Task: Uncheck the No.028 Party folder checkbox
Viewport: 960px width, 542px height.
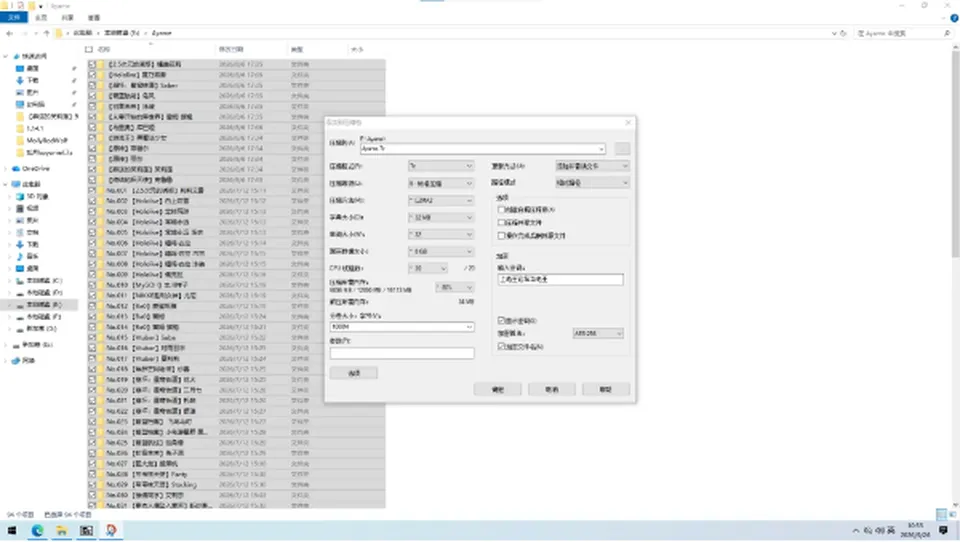Action: click(92, 474)
